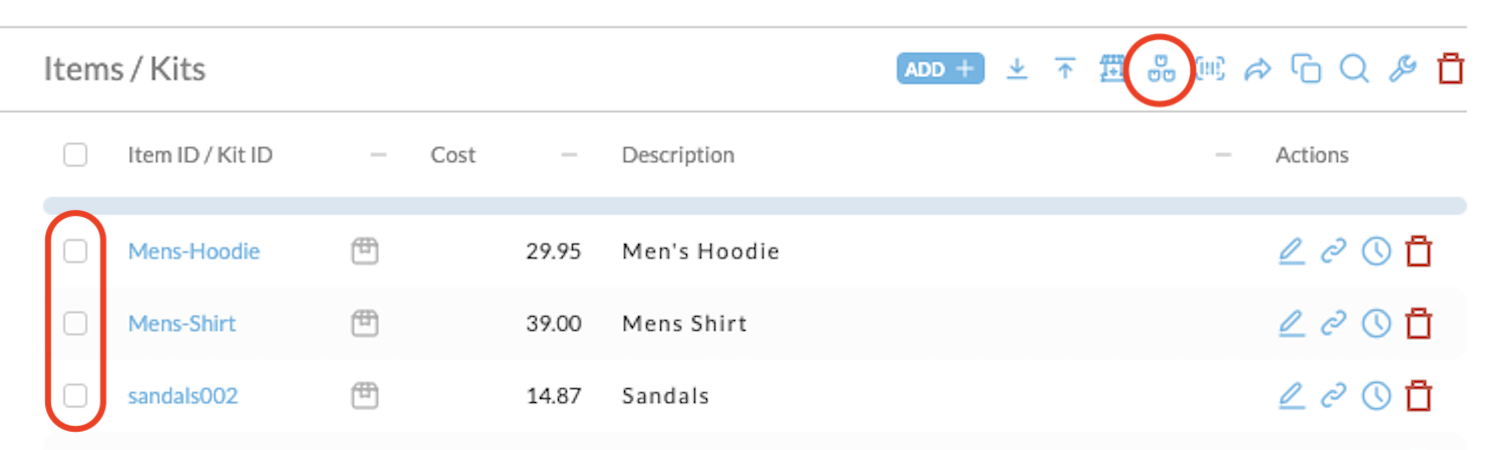The width and height of the screenshot is (1504, 450).
Task: Click the circled kit/group boxes icon
Action: 1160,69
